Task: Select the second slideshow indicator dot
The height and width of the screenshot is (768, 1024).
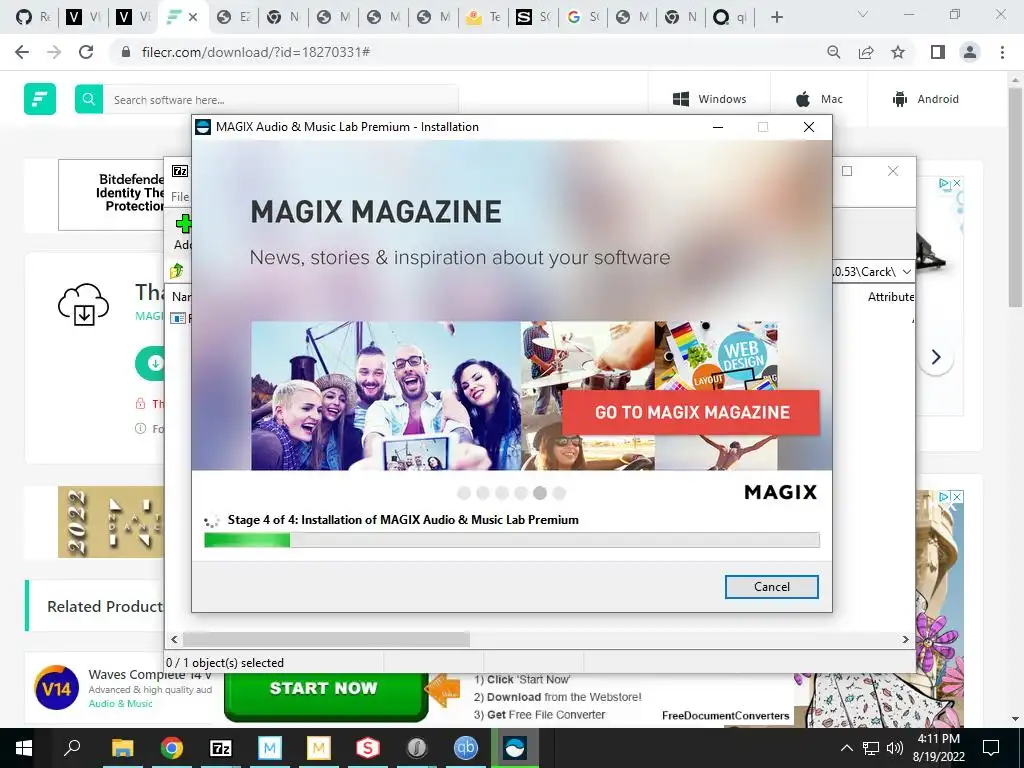Action: click(483, 493)
